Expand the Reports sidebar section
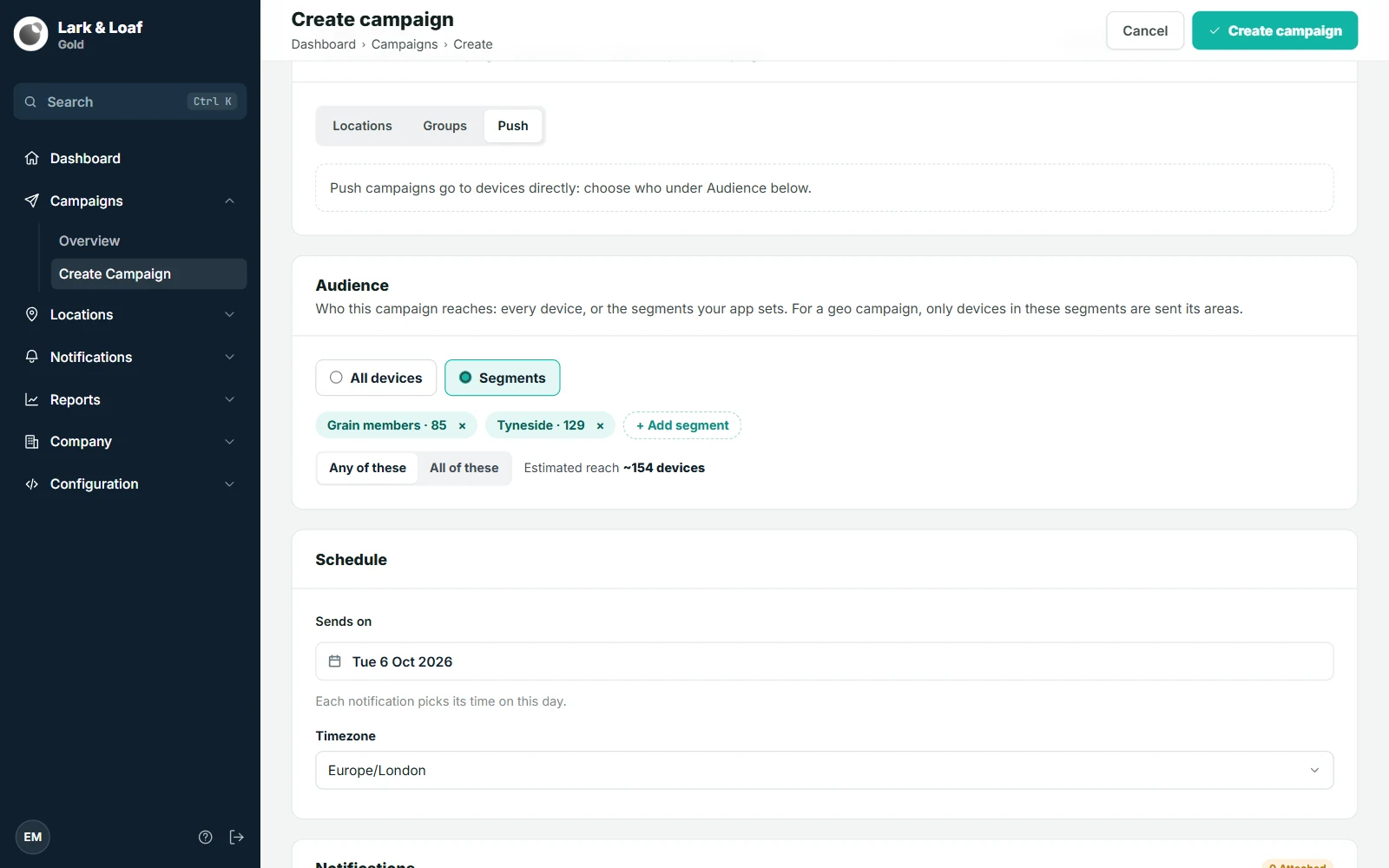Screen dimensions: 1389x868 coord(230,399)
